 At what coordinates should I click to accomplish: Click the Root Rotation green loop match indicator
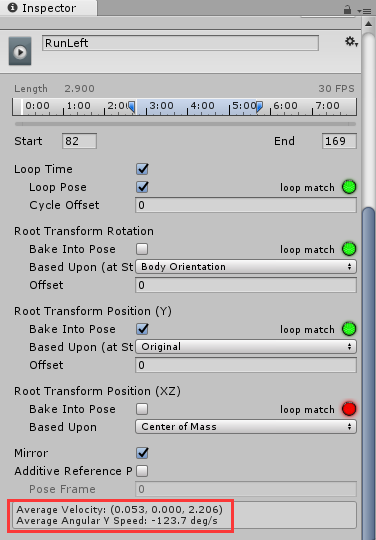[x=349, y=249]
